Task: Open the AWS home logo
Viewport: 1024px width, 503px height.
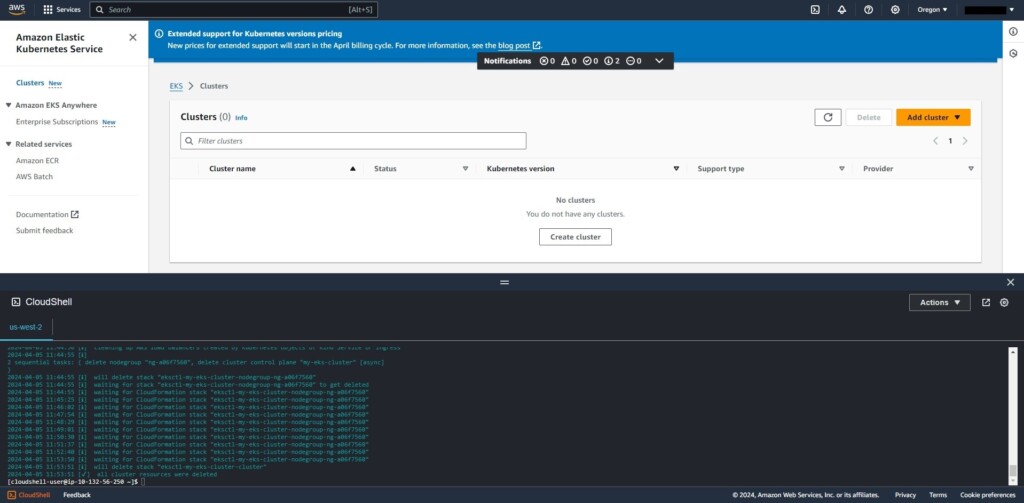Action: click(x=17, y=9)
